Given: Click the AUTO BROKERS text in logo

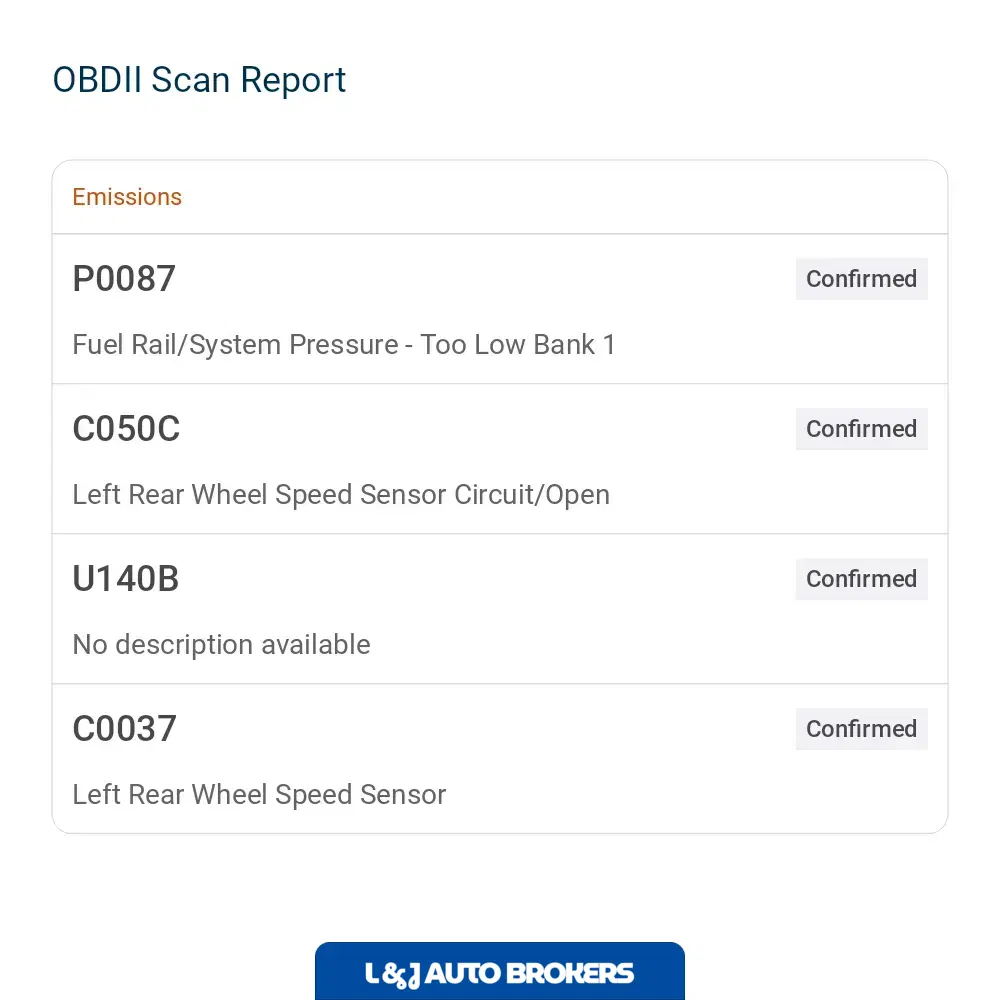Looking at the screenshot, I should pos(529,974).
